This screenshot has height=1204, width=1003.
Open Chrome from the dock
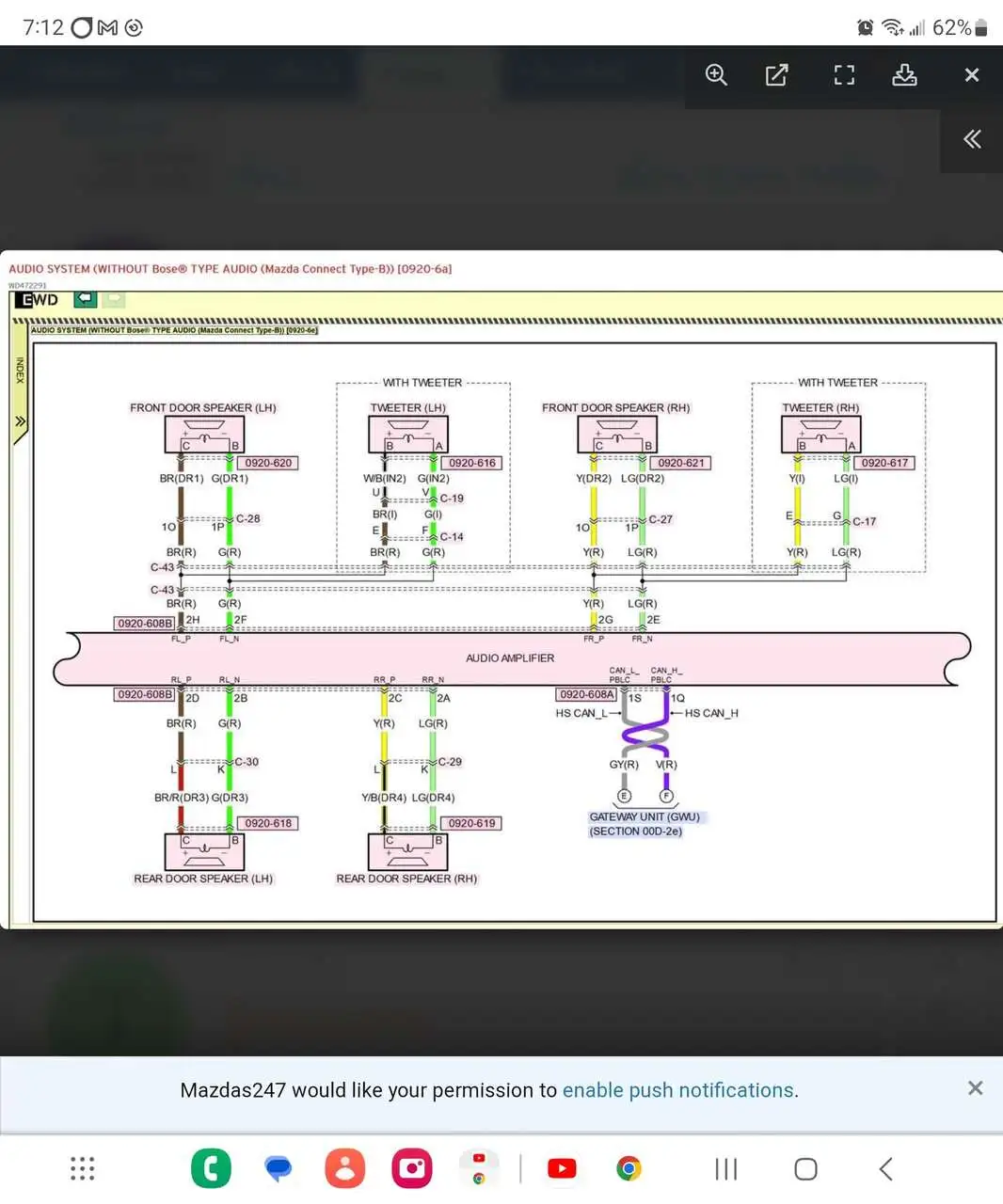tap(629, 1168)
